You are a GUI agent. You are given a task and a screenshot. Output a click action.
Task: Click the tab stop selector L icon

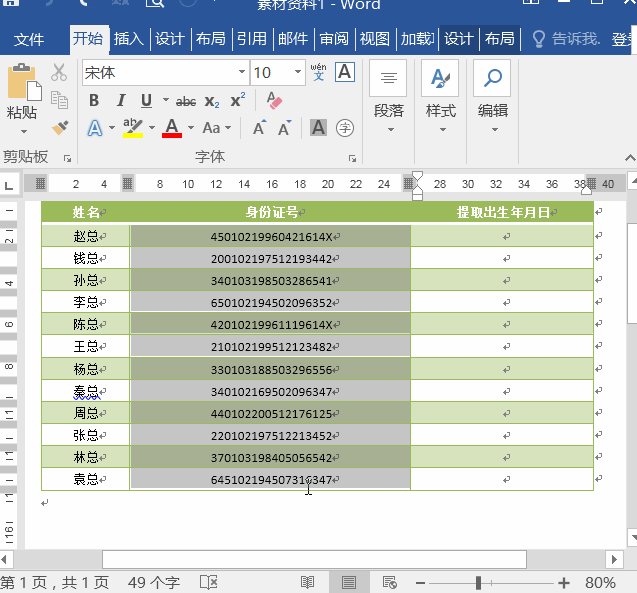coord(9,185)
